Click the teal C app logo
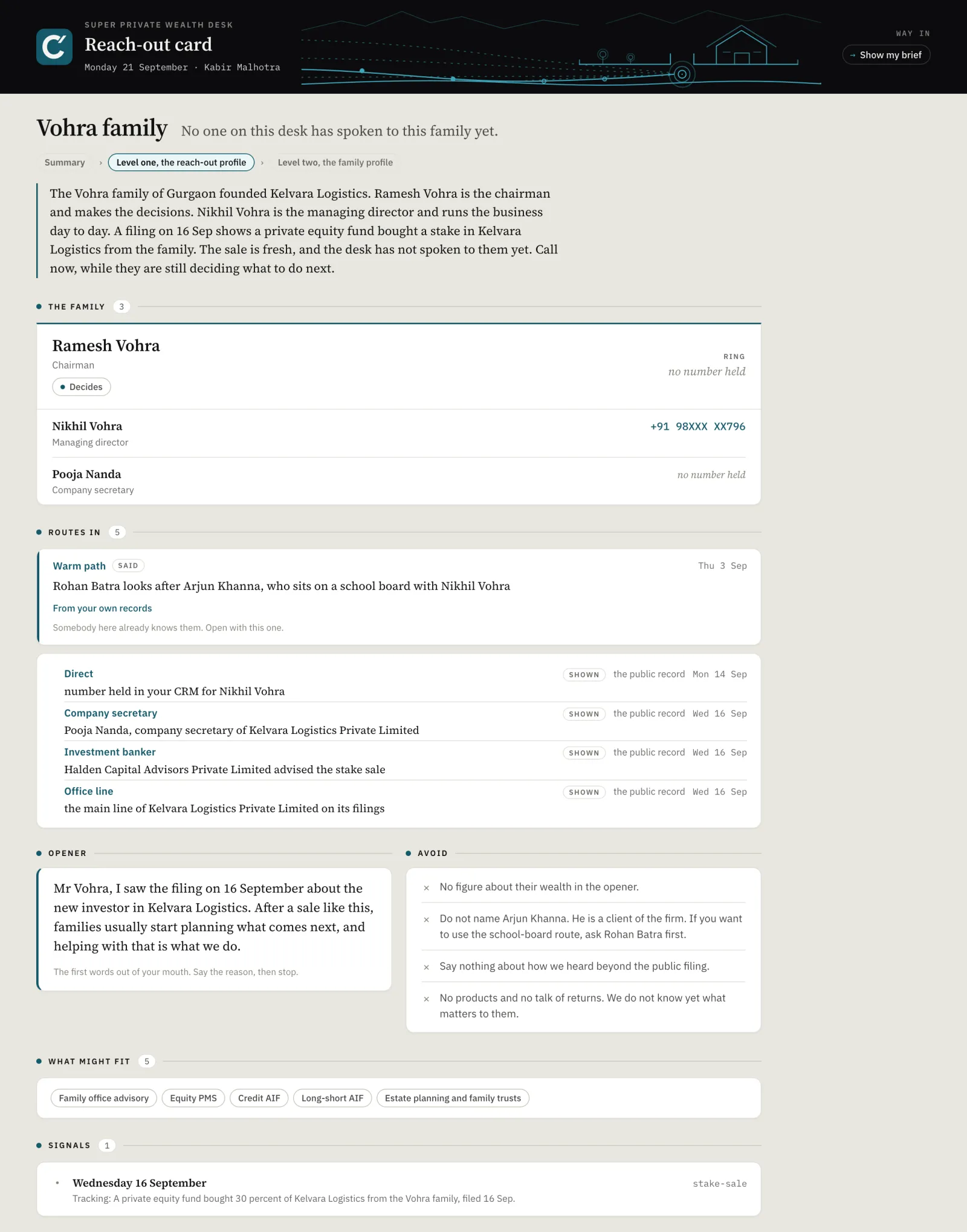 coord(54,47)
